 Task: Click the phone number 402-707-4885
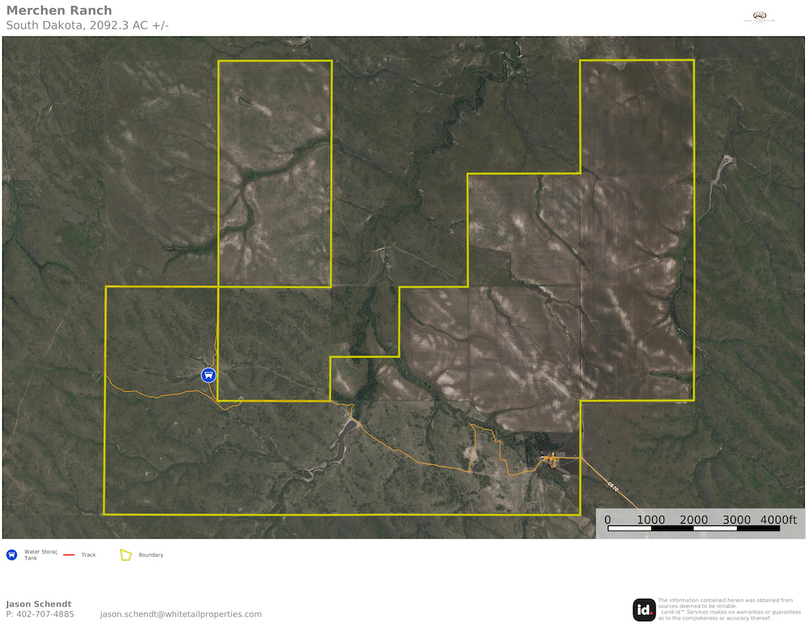[40, 614]
